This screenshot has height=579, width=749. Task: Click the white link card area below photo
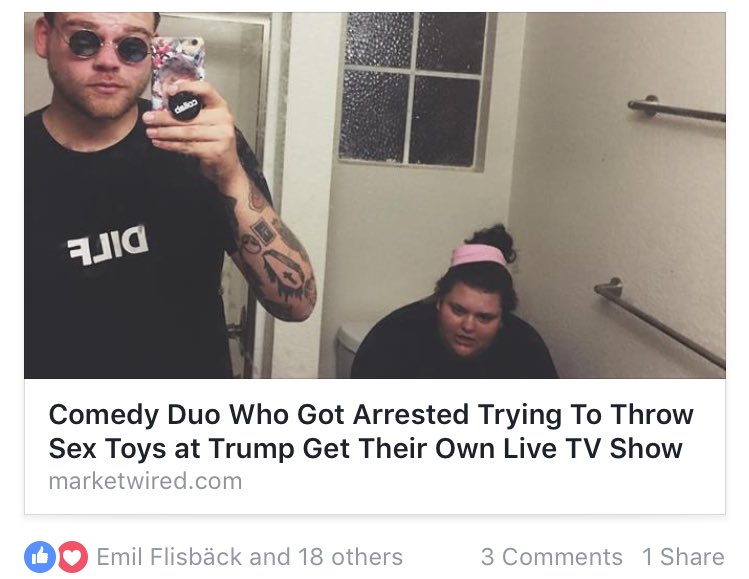374,447
